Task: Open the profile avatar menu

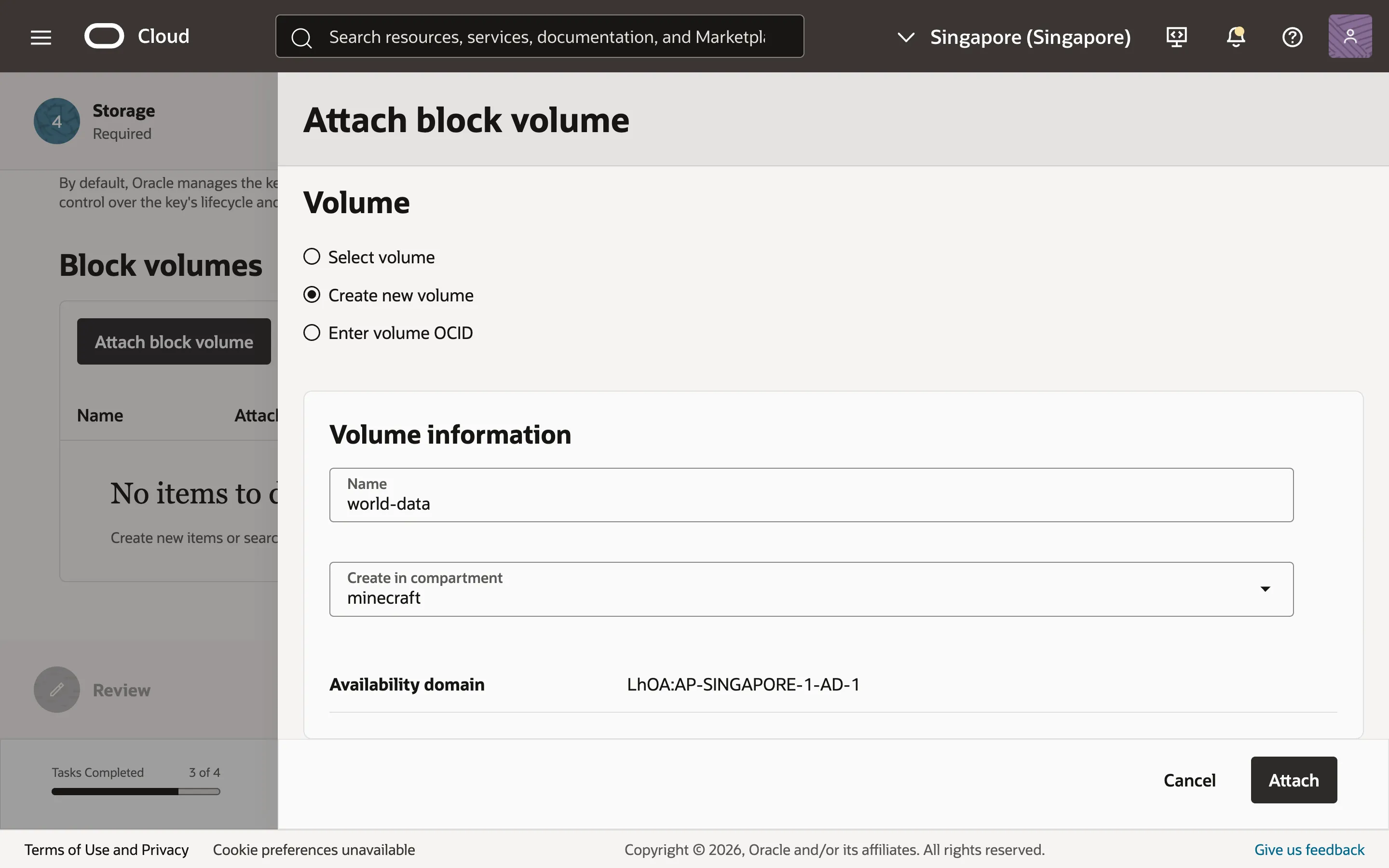Action: [1349, 36]
